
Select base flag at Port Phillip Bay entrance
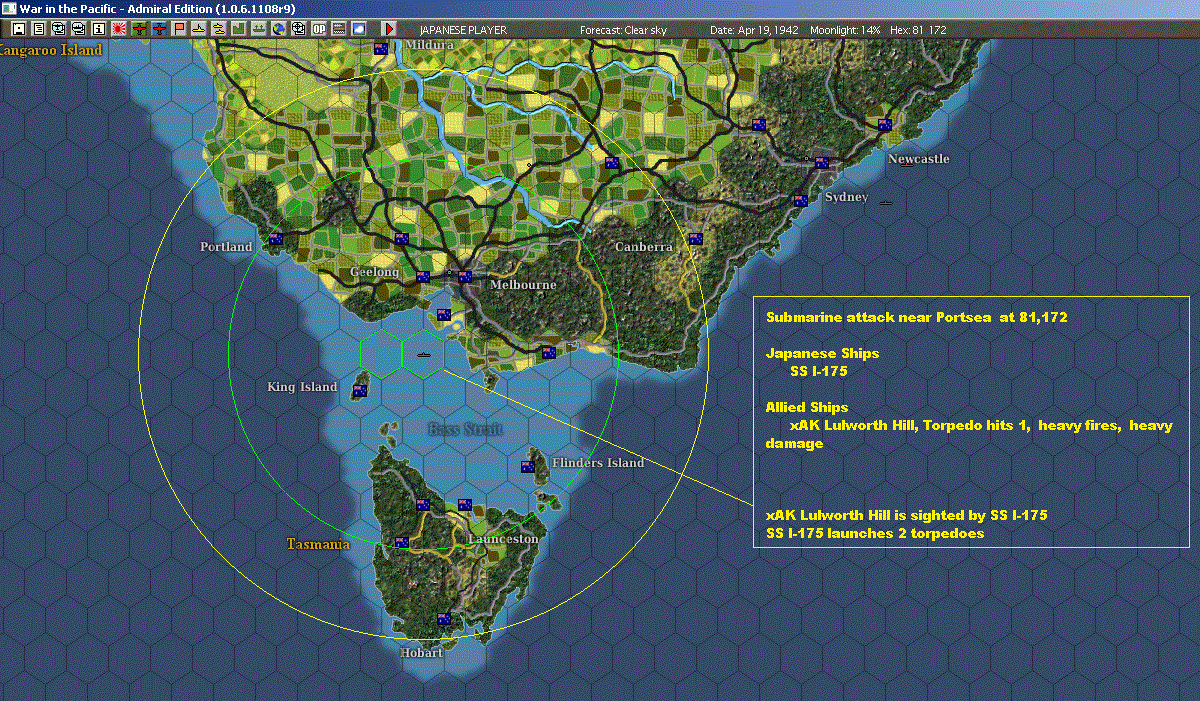coord(444,314)
